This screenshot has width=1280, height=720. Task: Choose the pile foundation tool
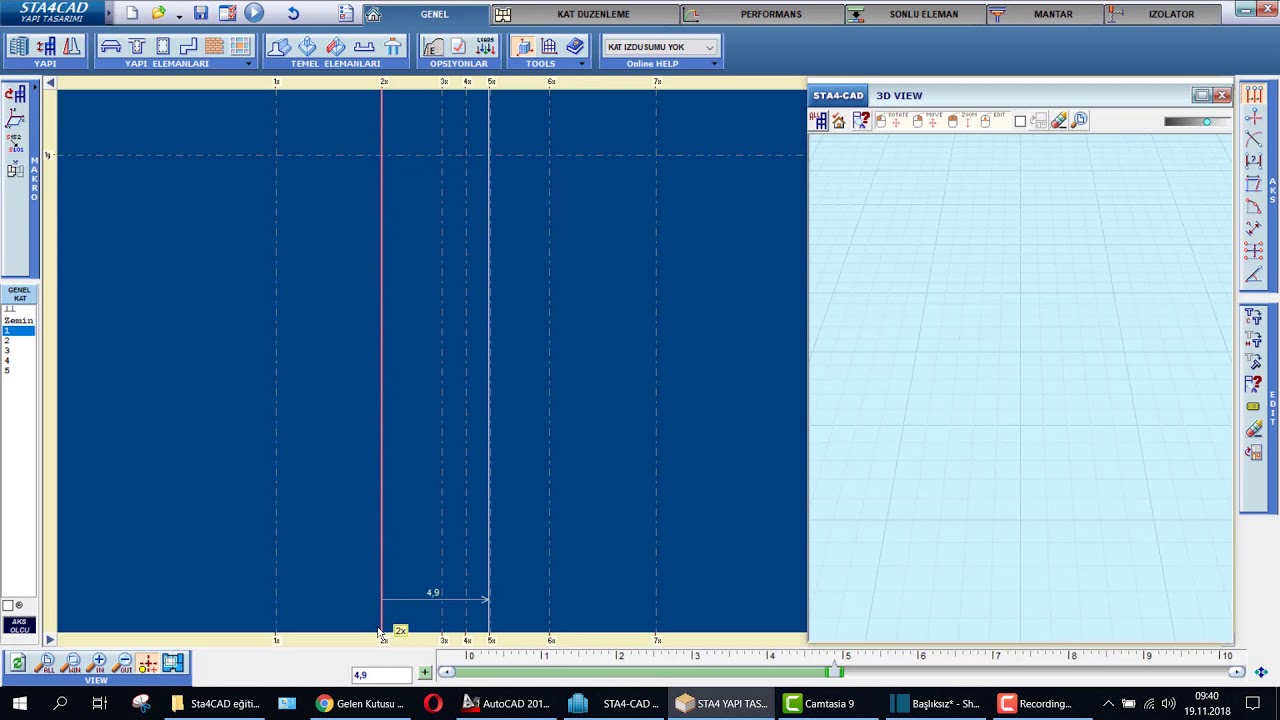pyautogui.click(x=393, y=47)
